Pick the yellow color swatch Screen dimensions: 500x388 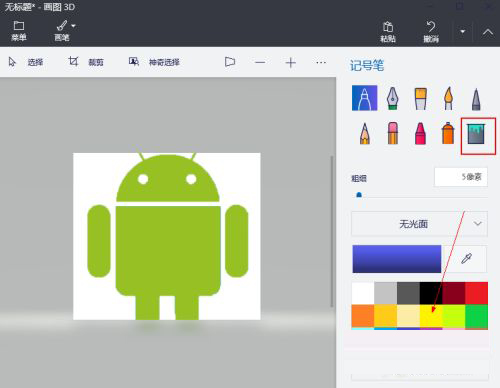click(x=431, y=316)
